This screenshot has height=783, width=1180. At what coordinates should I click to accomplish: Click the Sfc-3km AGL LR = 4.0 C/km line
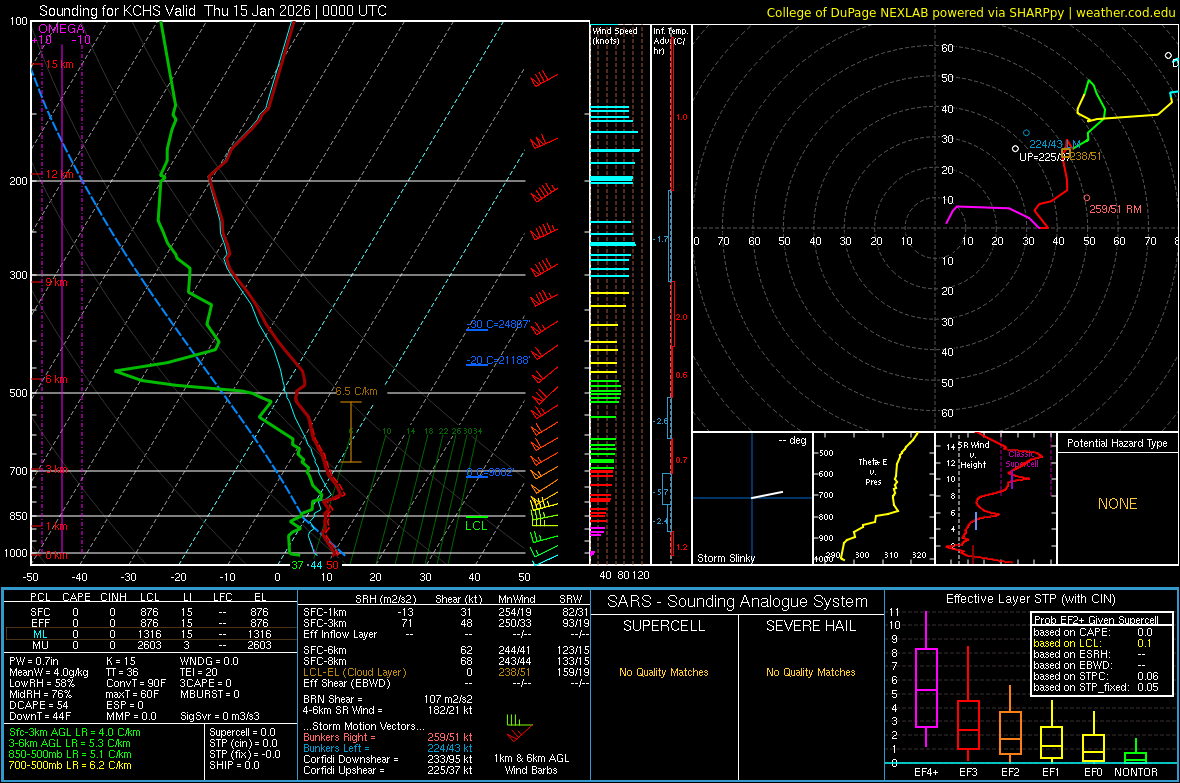75,732
